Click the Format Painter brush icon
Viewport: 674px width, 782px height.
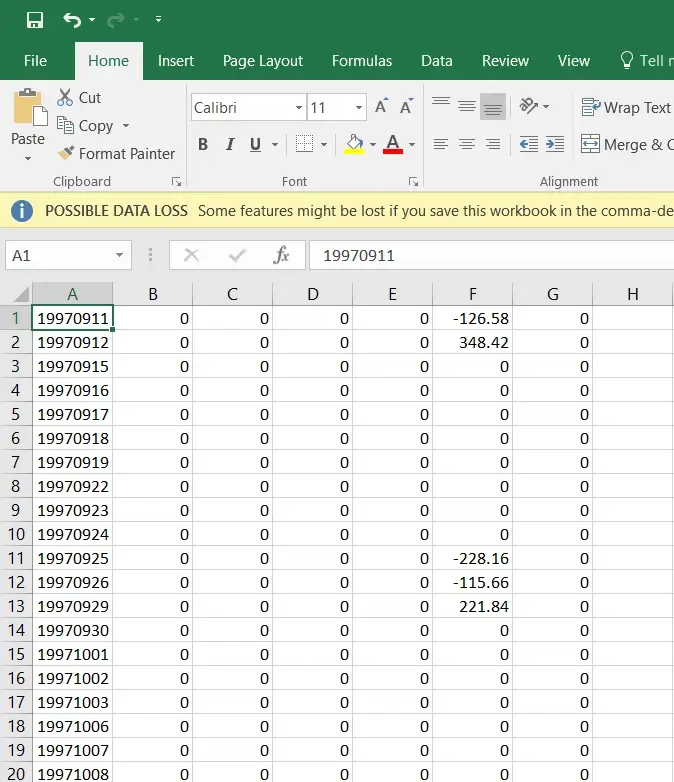(66, 154)
